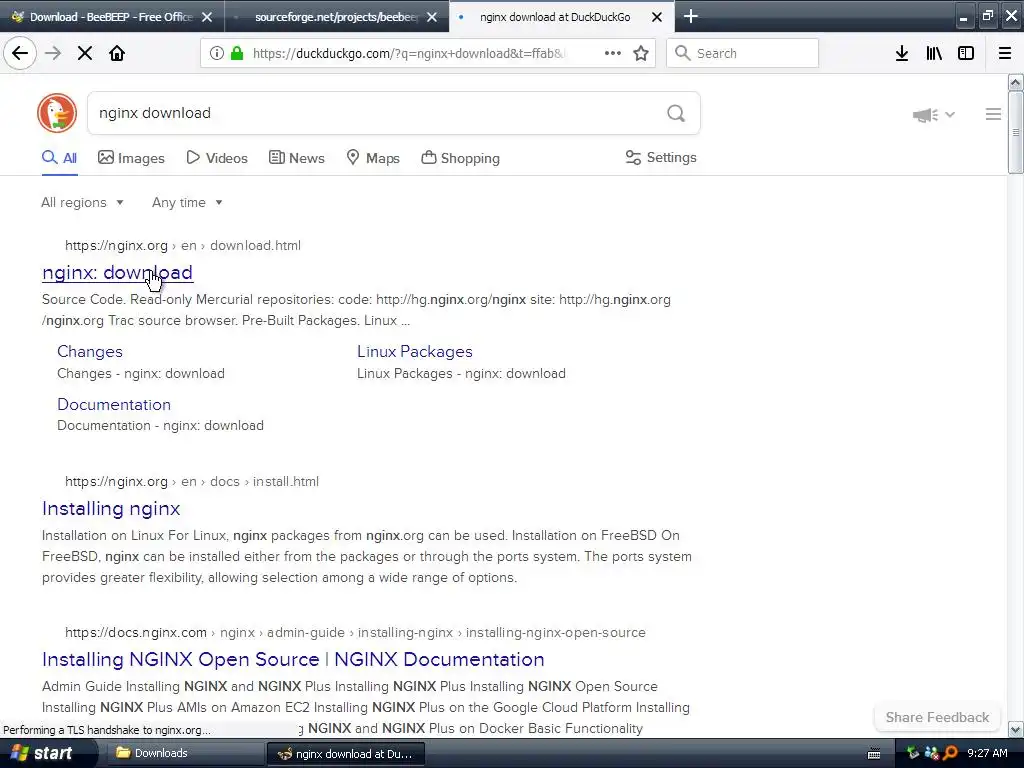The width and height of the screenshot is (1024, 768).
Task: Click the docs.nginx.com breadcrumb URL
Action: coord(355,632)
